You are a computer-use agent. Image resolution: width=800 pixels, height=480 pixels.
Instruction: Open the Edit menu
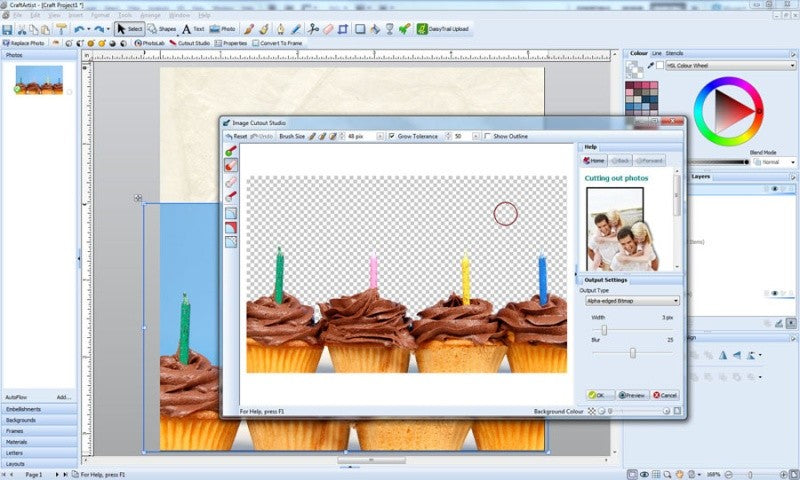pyautogui.click(x=35, y=15)
